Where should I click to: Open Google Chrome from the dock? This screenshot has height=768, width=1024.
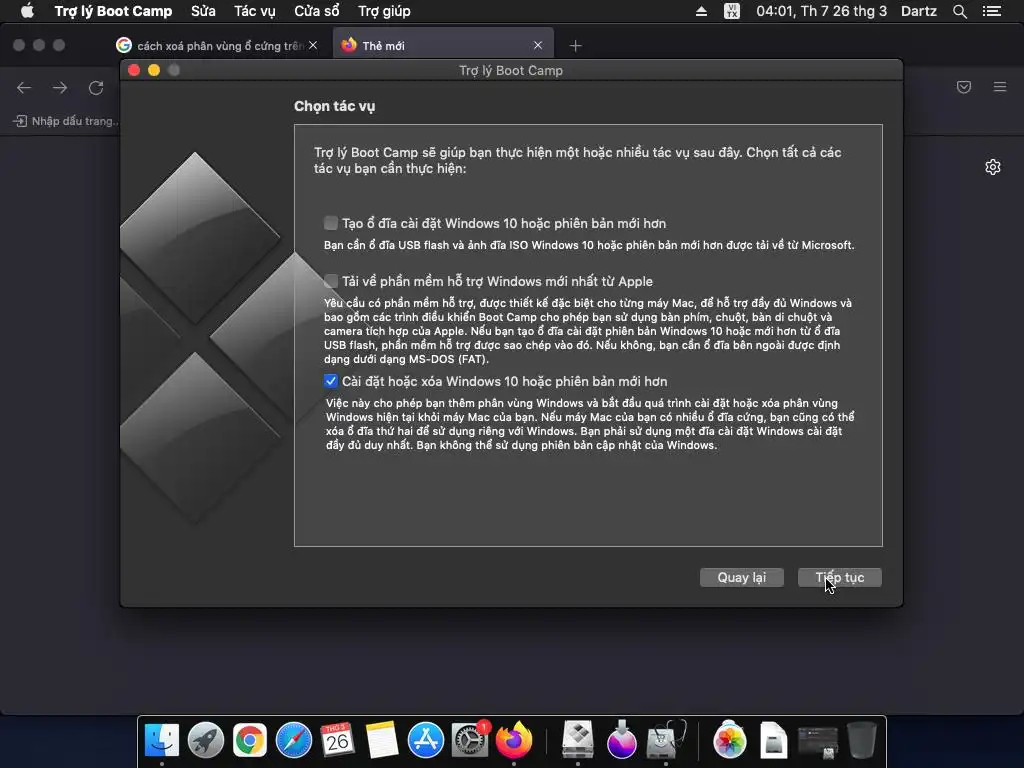(250, 741)
